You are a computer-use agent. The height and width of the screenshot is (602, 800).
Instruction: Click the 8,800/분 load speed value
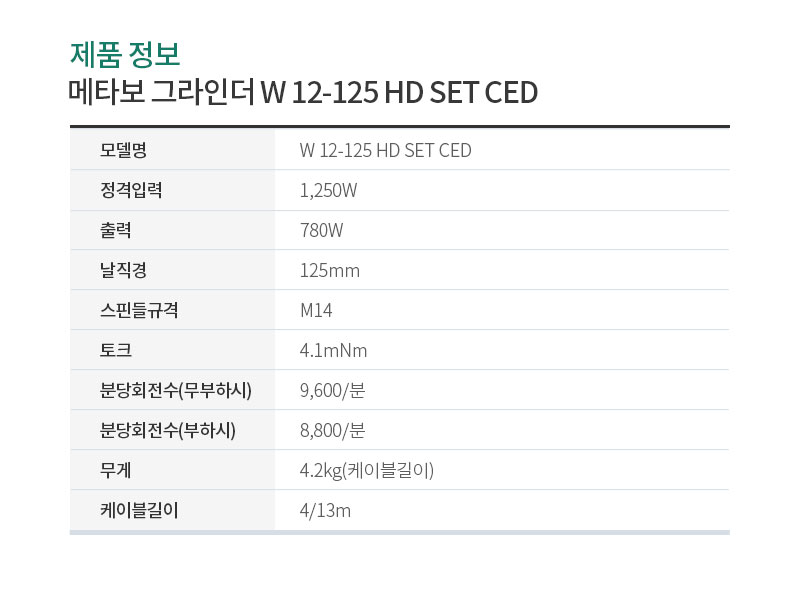tap(333, 430)
